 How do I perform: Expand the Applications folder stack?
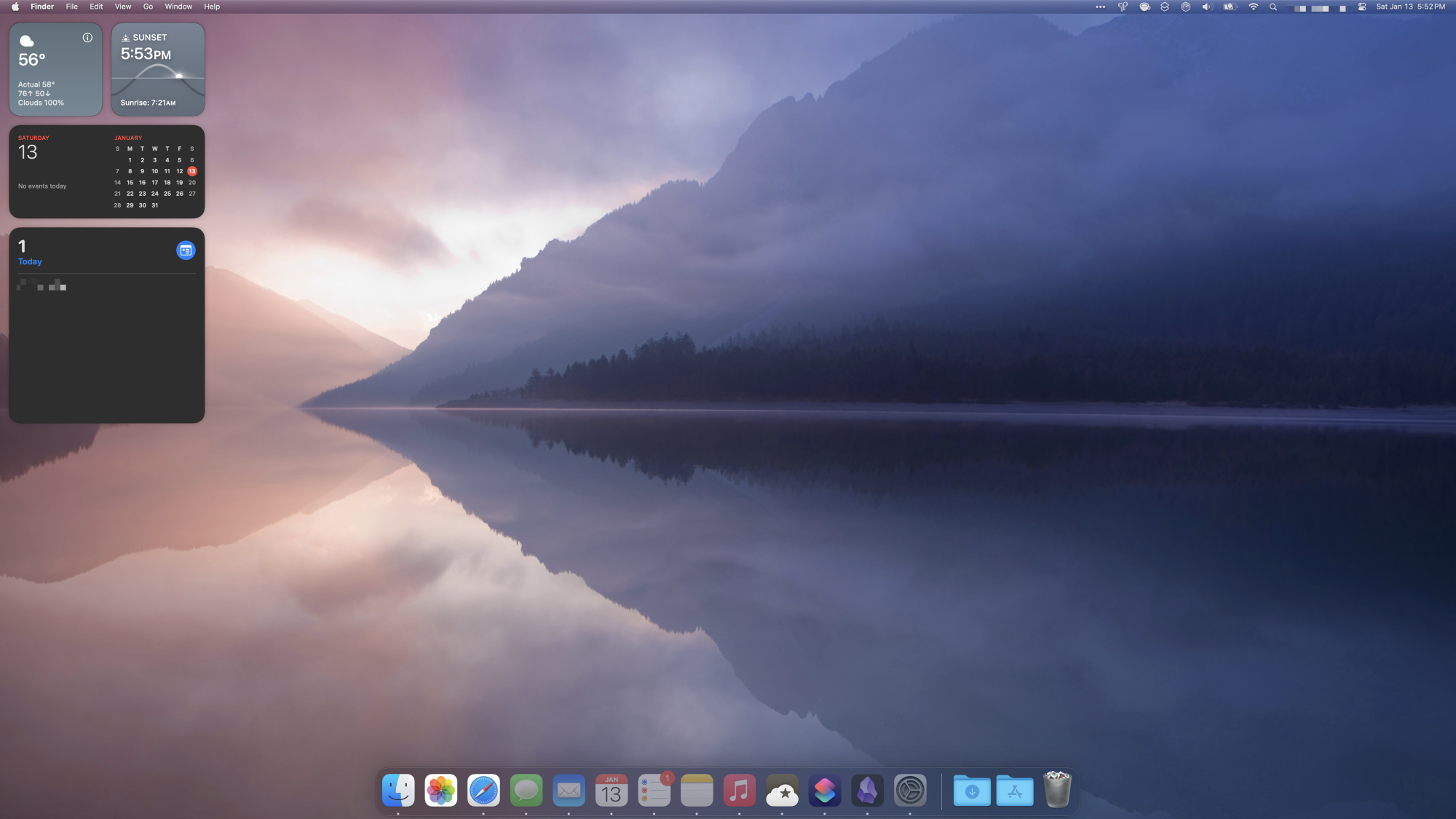pos(1015,791)
